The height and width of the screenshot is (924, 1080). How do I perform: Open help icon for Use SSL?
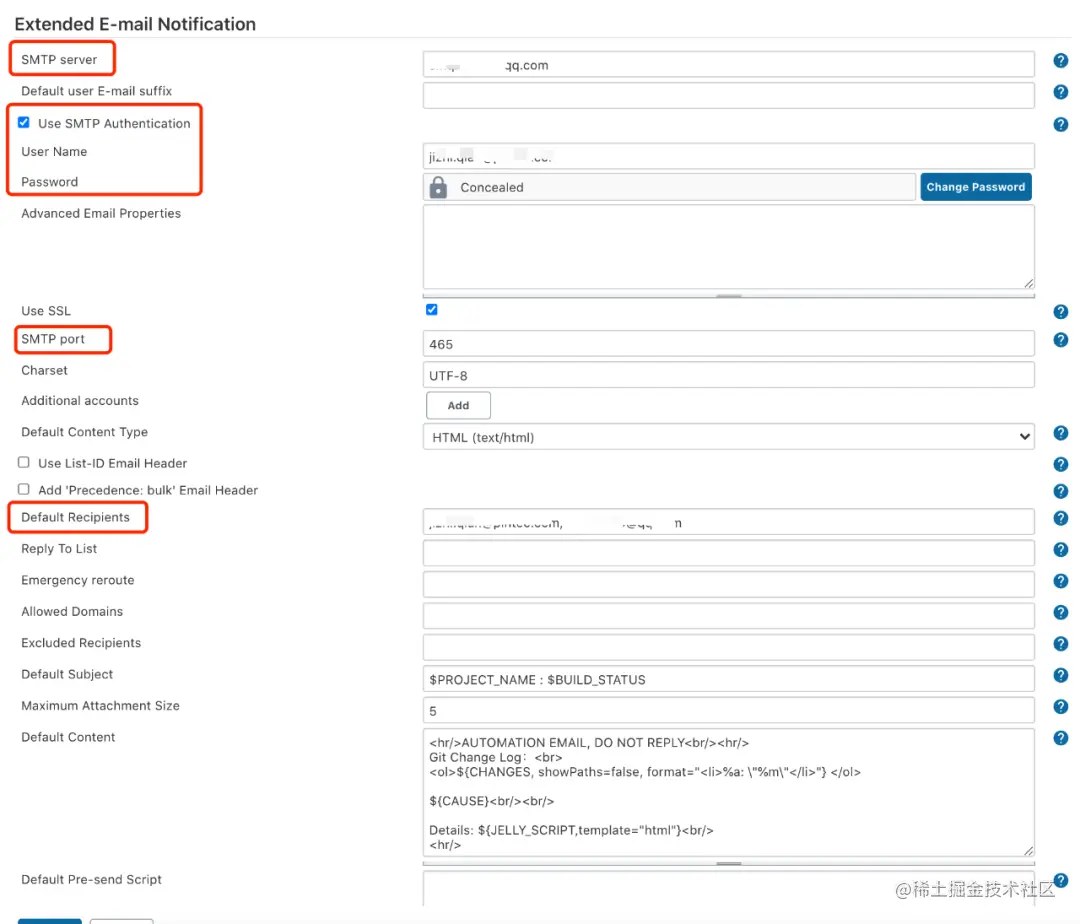click(1060, 311)
